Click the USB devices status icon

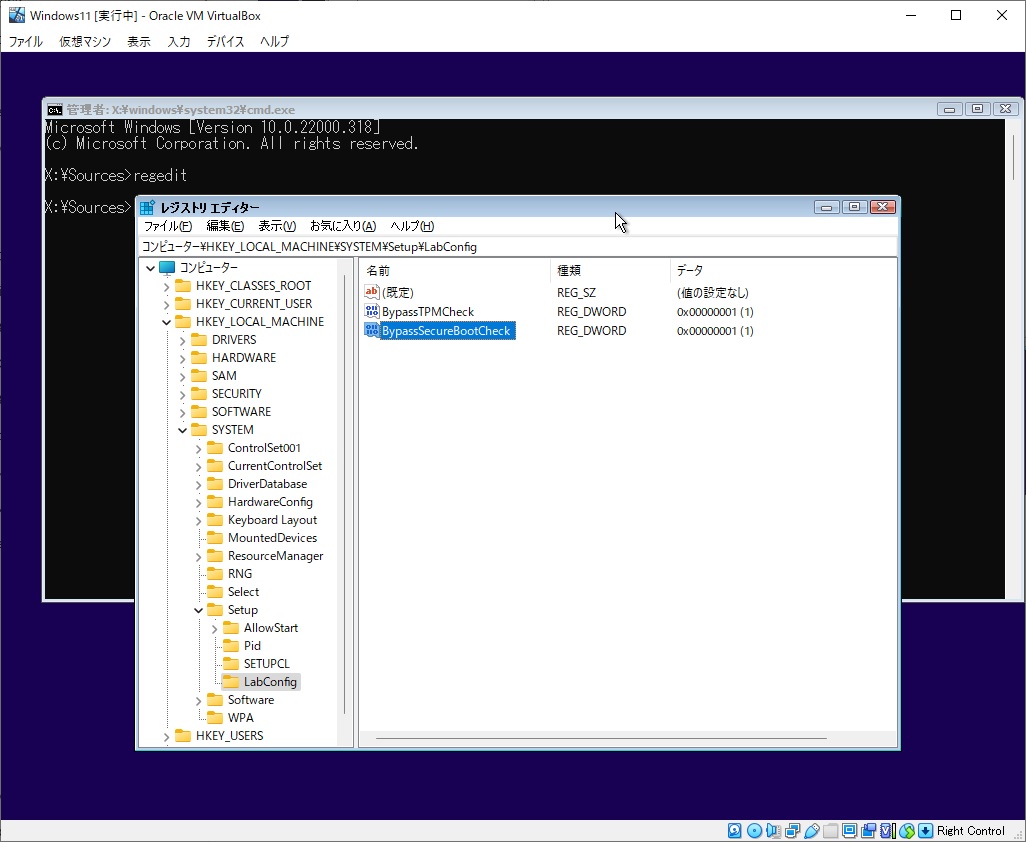(811, 831)
